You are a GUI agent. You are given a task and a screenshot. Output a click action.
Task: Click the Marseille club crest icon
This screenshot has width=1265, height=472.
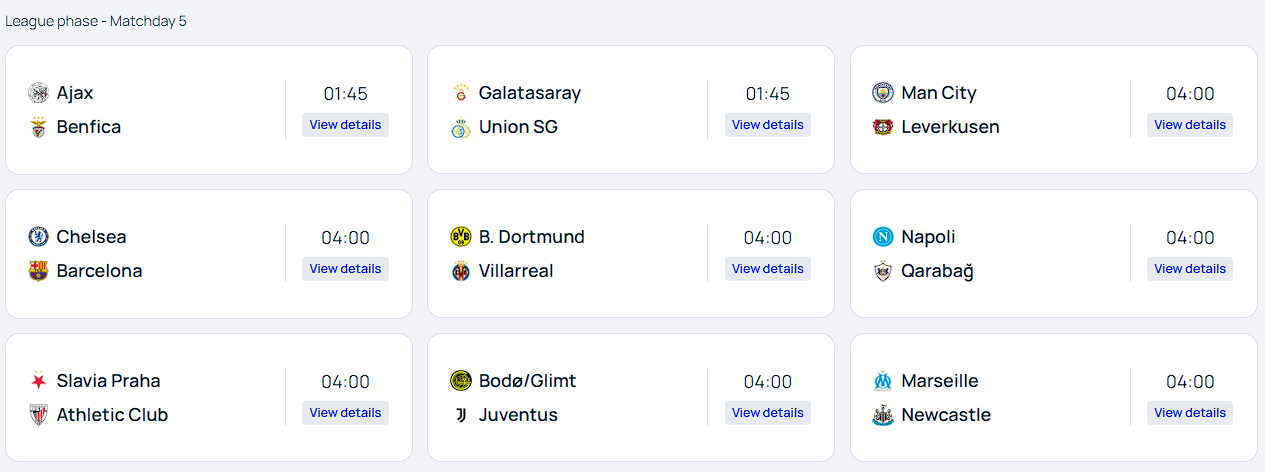point(882,381)
